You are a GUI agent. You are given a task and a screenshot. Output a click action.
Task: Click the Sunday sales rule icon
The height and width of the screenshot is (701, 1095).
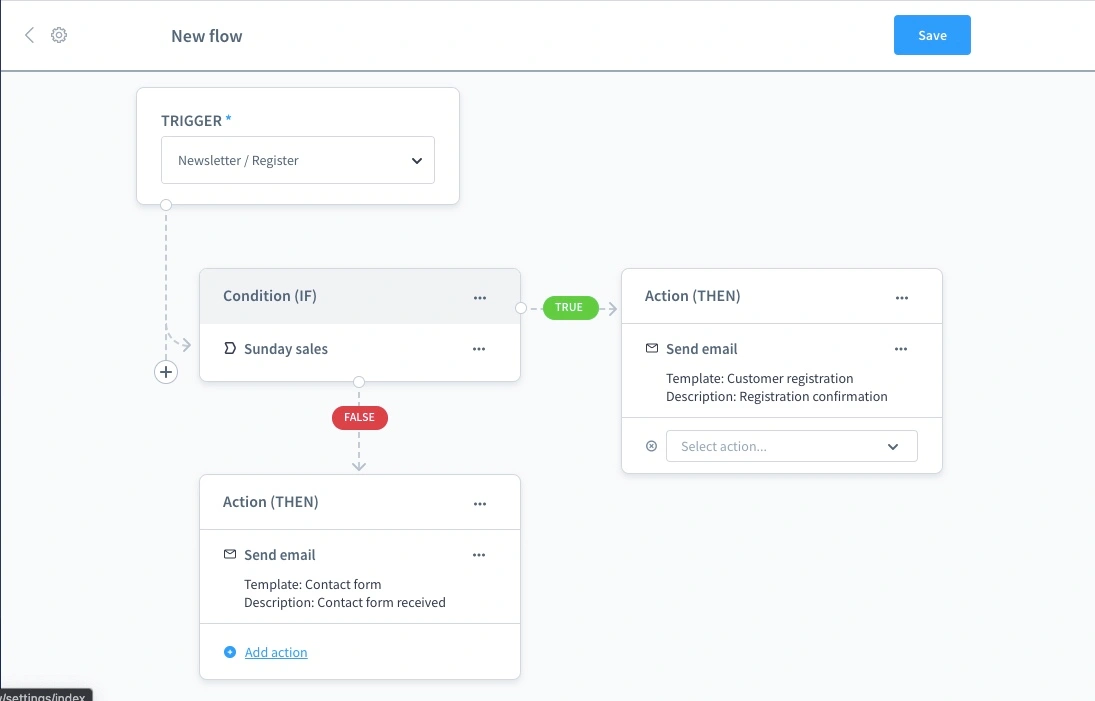(x=230, y=349)
